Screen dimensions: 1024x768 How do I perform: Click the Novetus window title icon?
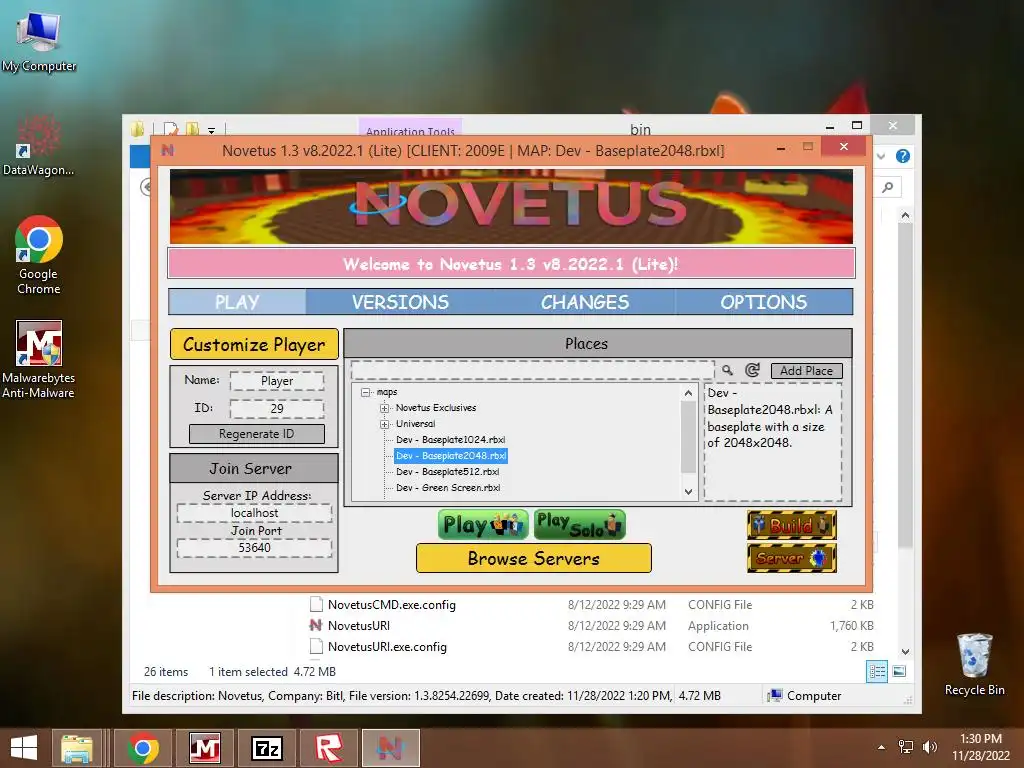tap(168, 150)
